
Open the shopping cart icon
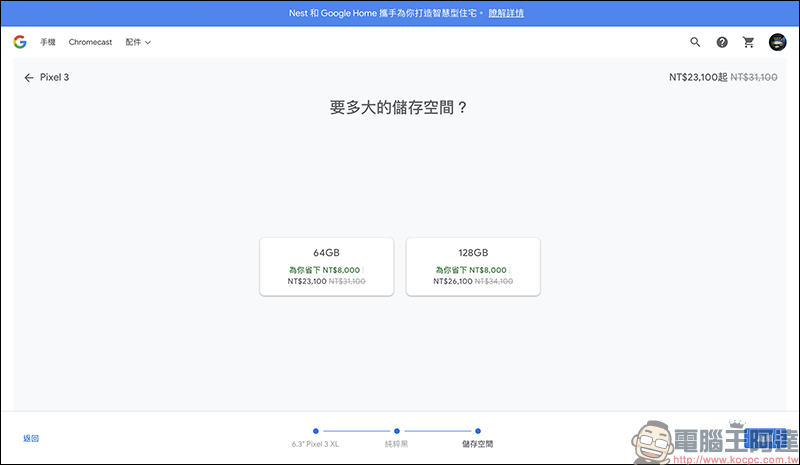(x=748, y=42)
